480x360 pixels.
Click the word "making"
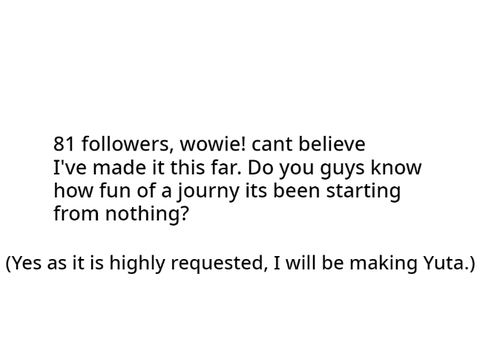coord(383,264)
